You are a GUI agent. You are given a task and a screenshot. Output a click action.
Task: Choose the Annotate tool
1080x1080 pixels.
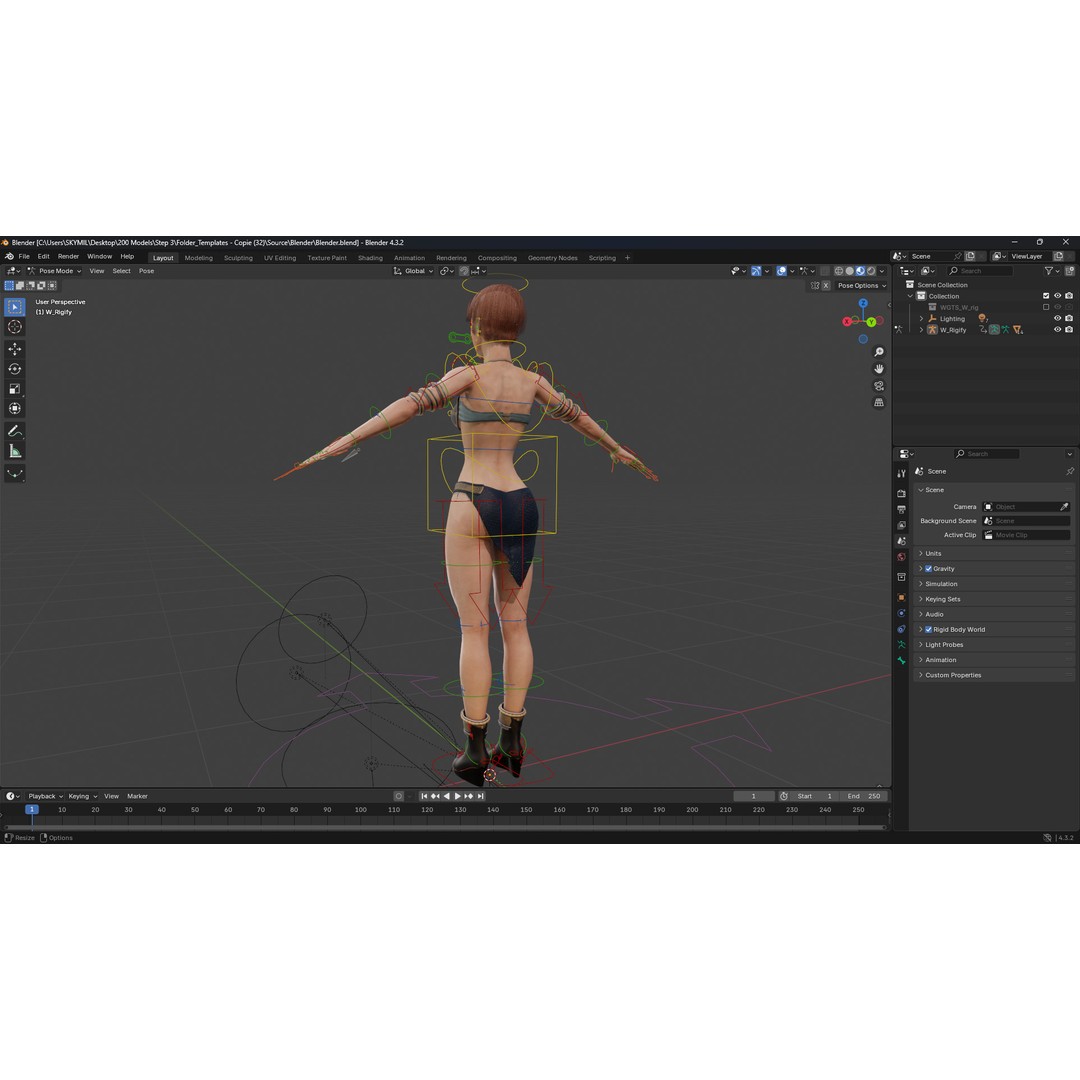[14, 431]
